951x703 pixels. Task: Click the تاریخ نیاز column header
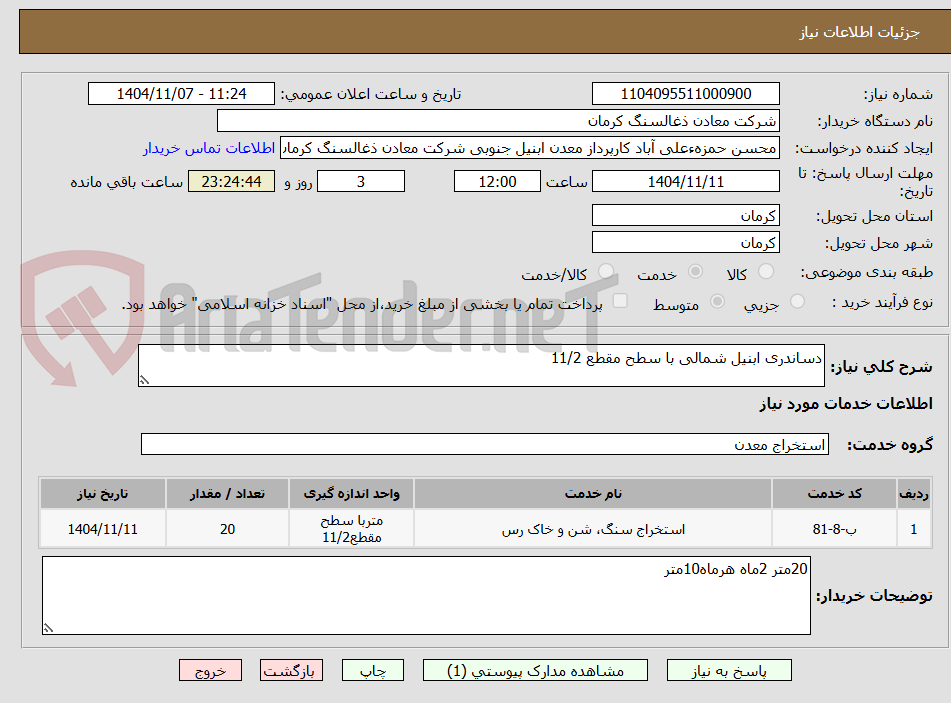102,494
